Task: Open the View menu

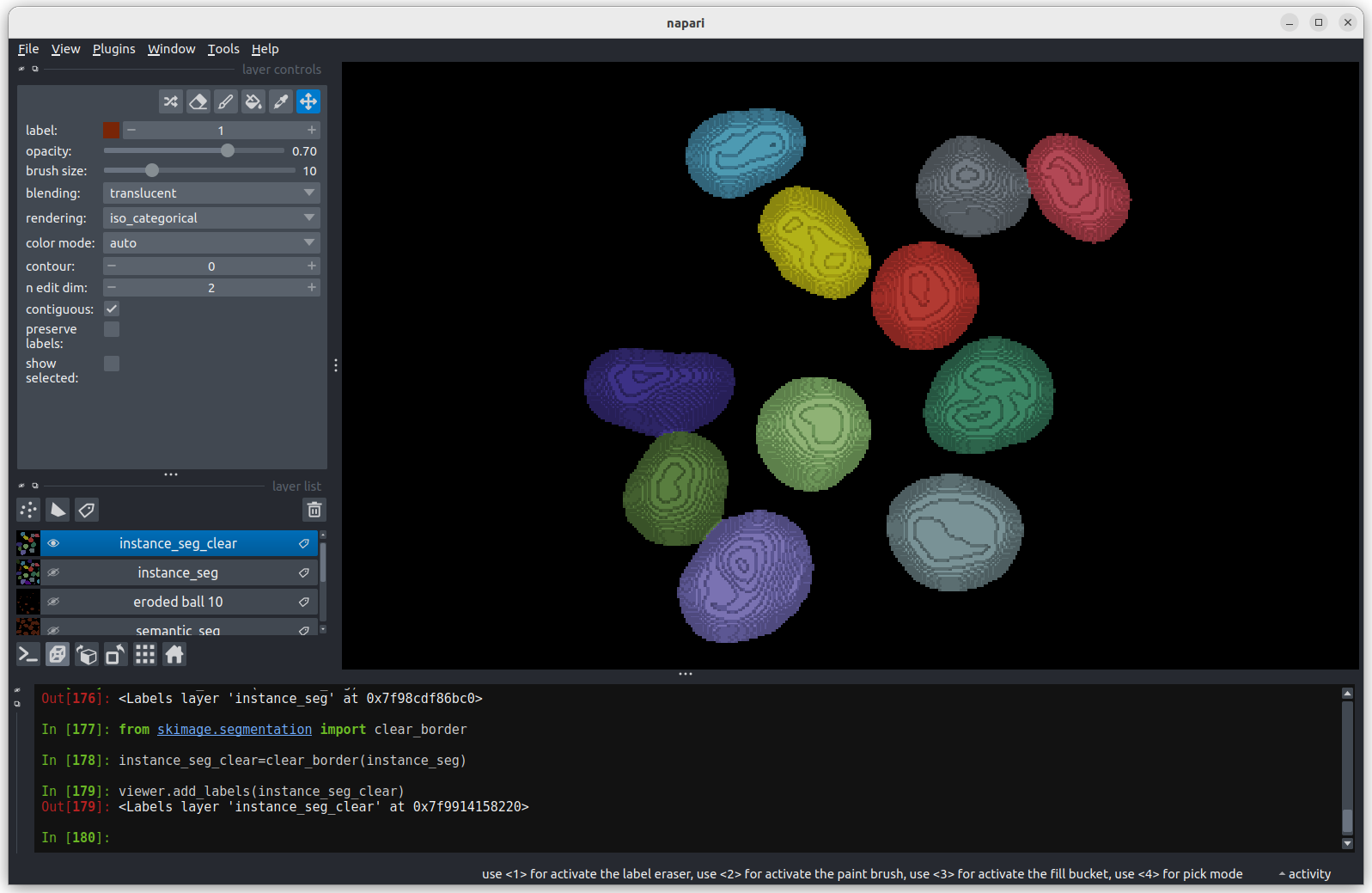Action: pyautogui.click(x=65, y=49)
